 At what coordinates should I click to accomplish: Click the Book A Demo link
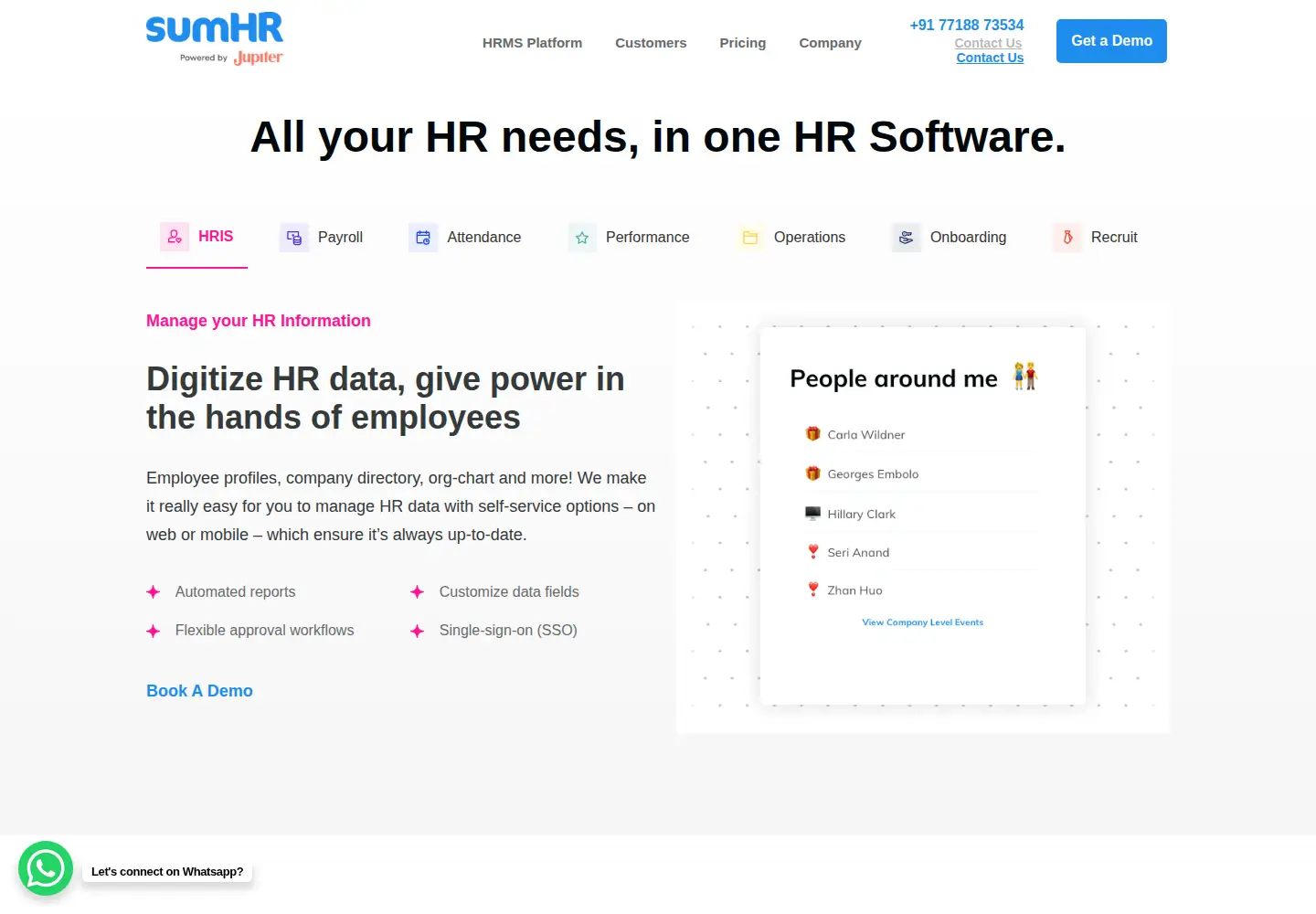click(x=199, y=691)
